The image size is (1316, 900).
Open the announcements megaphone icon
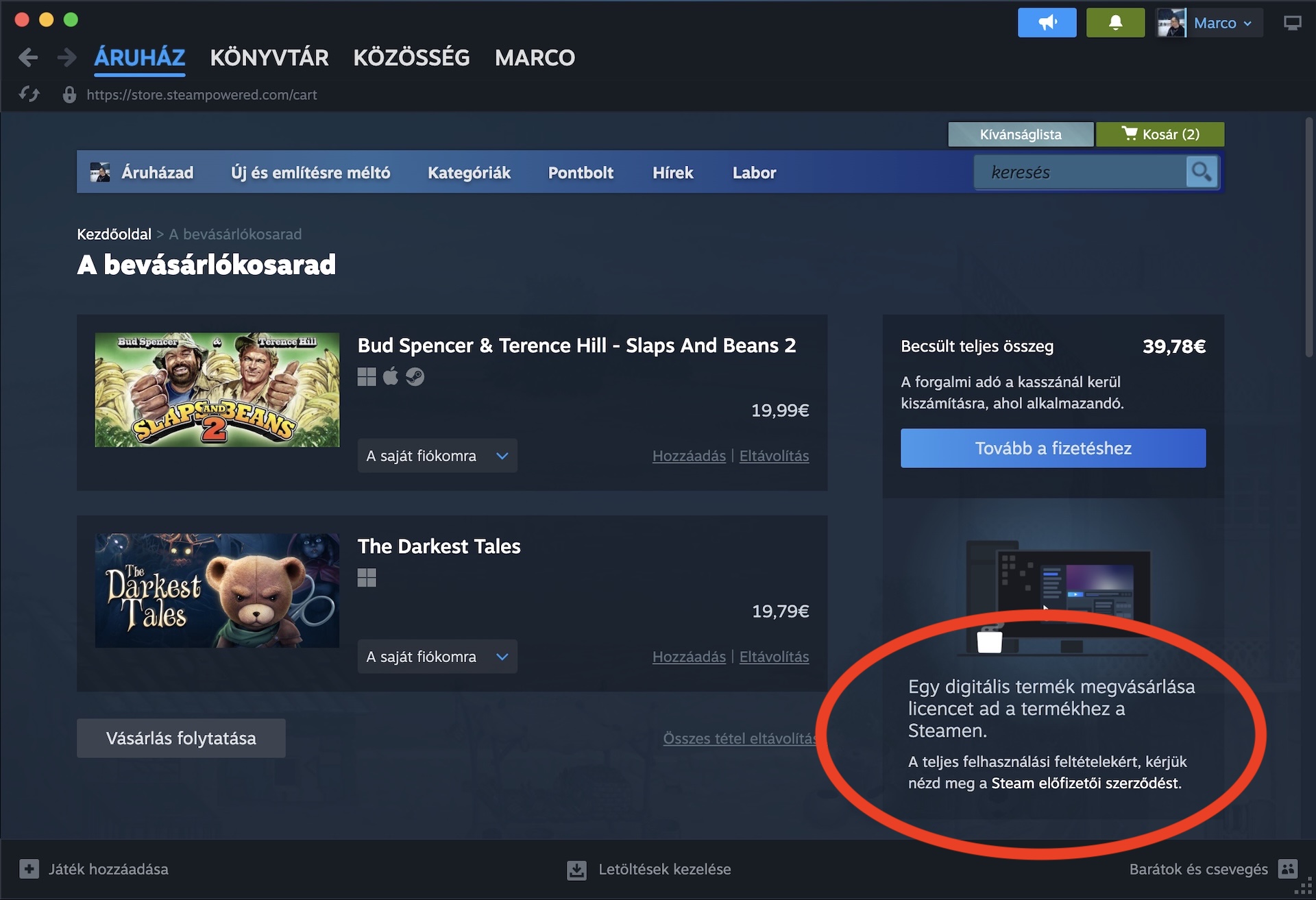(1047, 23)
